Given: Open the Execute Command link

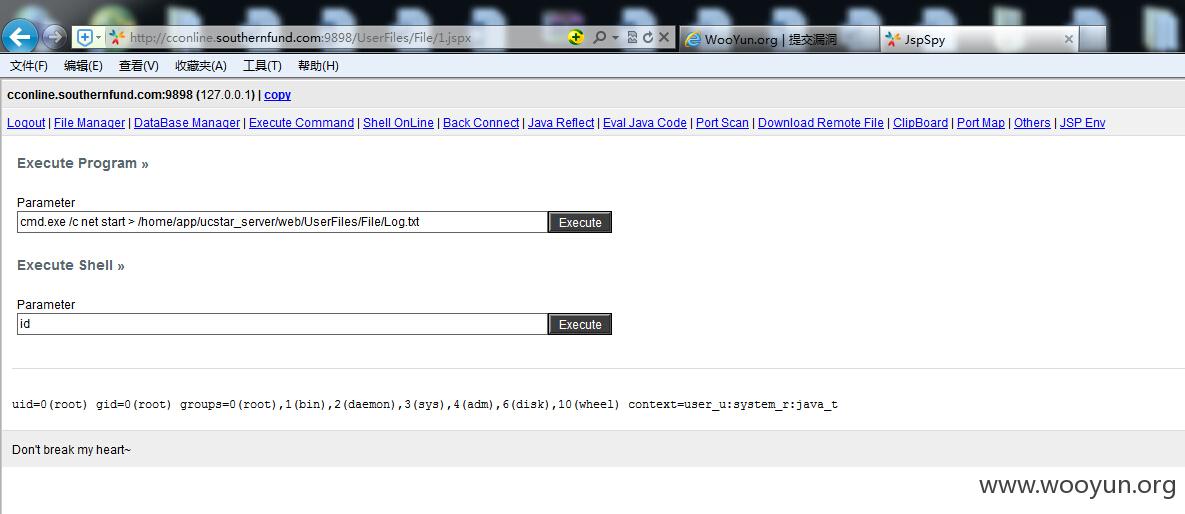Looking at the screenshot, I should tap(302, 122).
